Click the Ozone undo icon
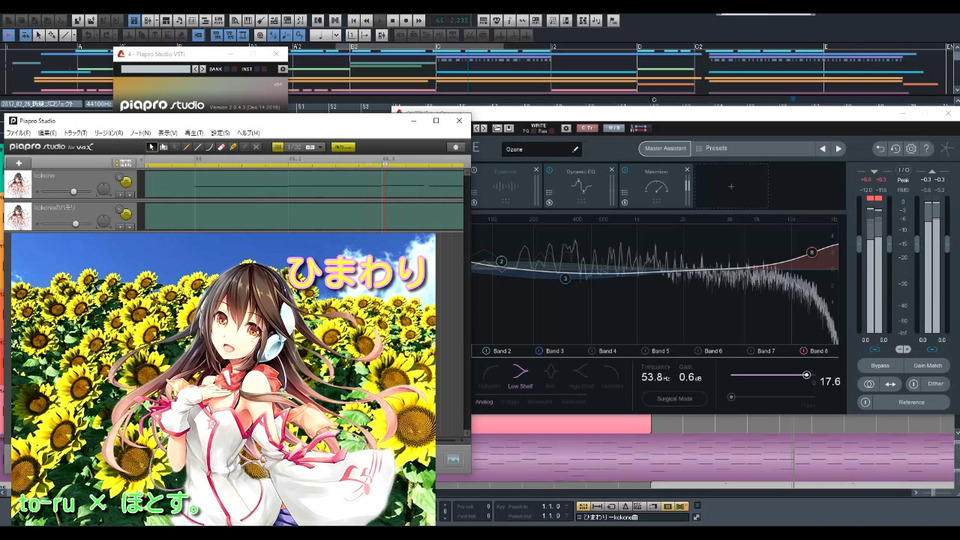The image size is (960, 540). pyautogui.click(x=880, y=149)
